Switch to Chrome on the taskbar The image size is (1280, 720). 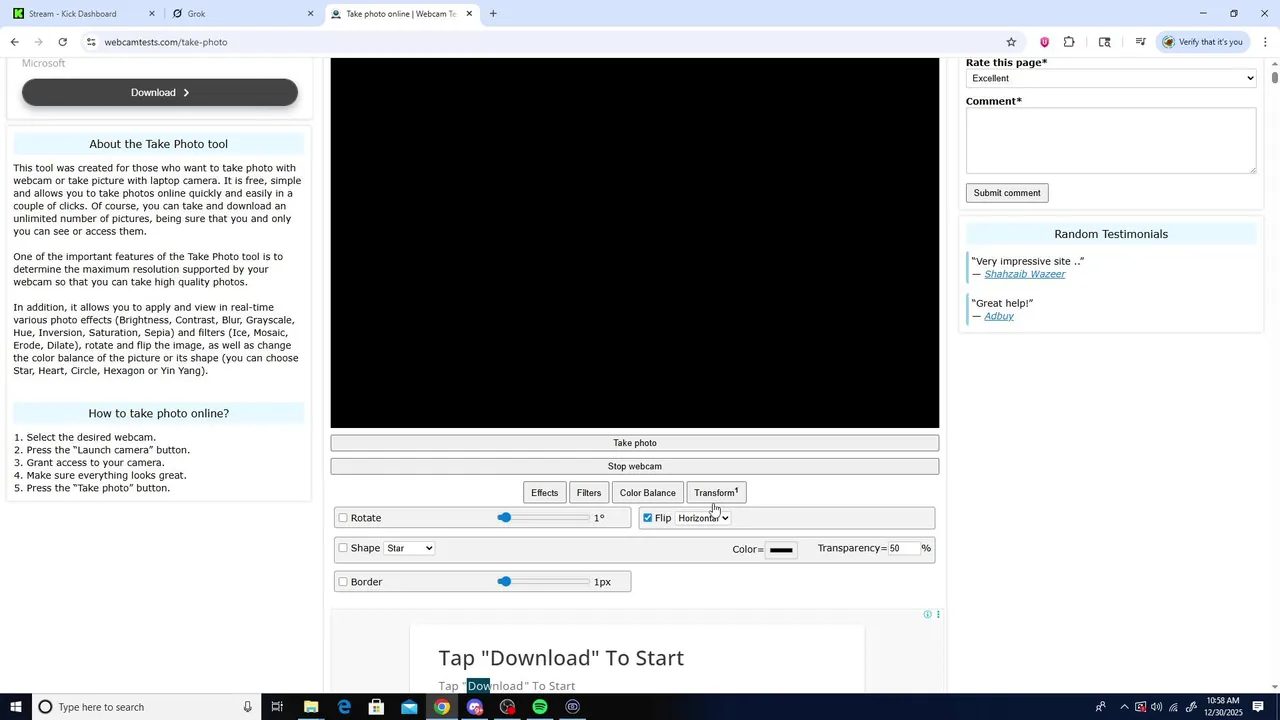point(442,707)
